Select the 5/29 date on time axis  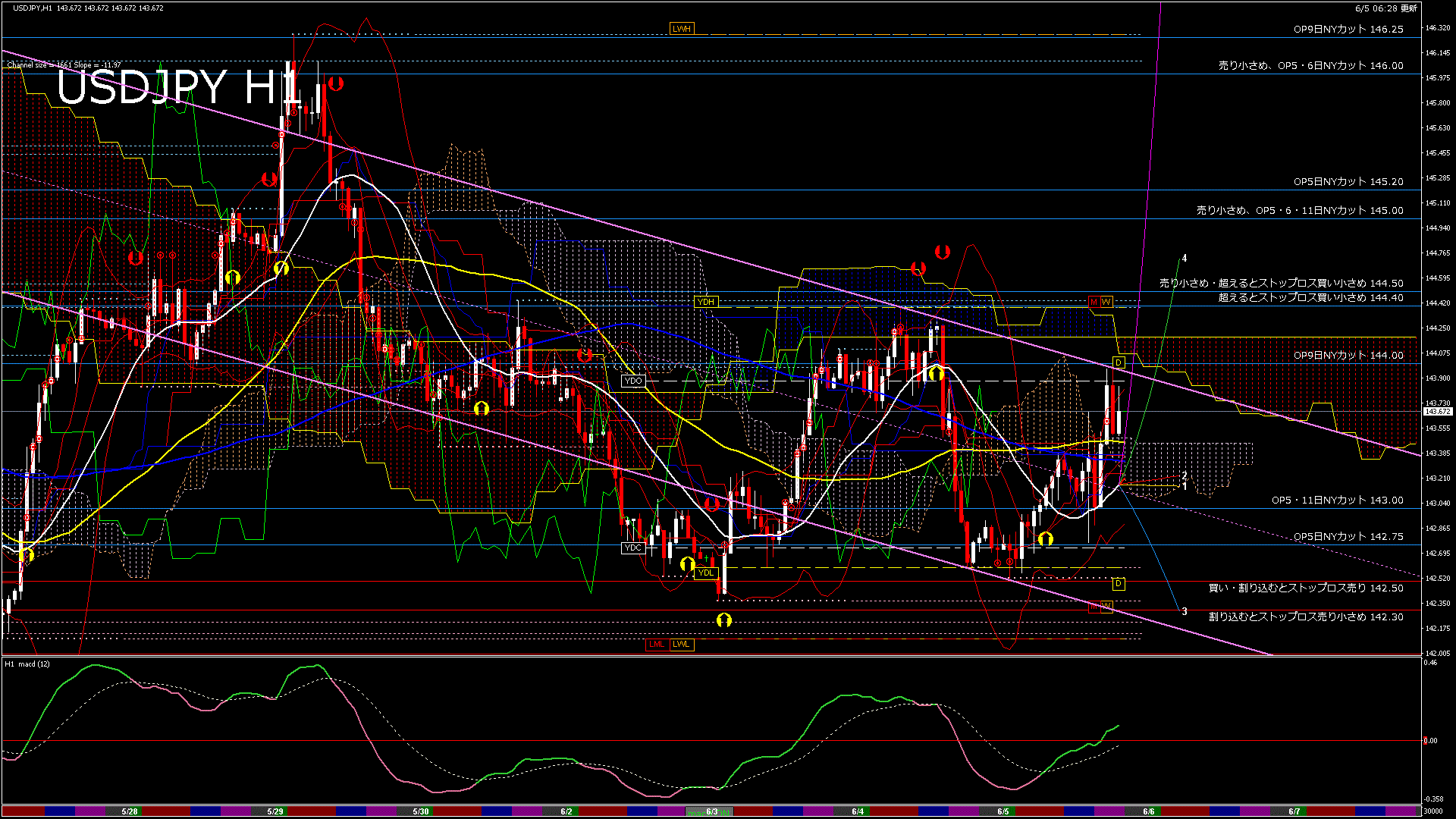(x=275, y=811)
